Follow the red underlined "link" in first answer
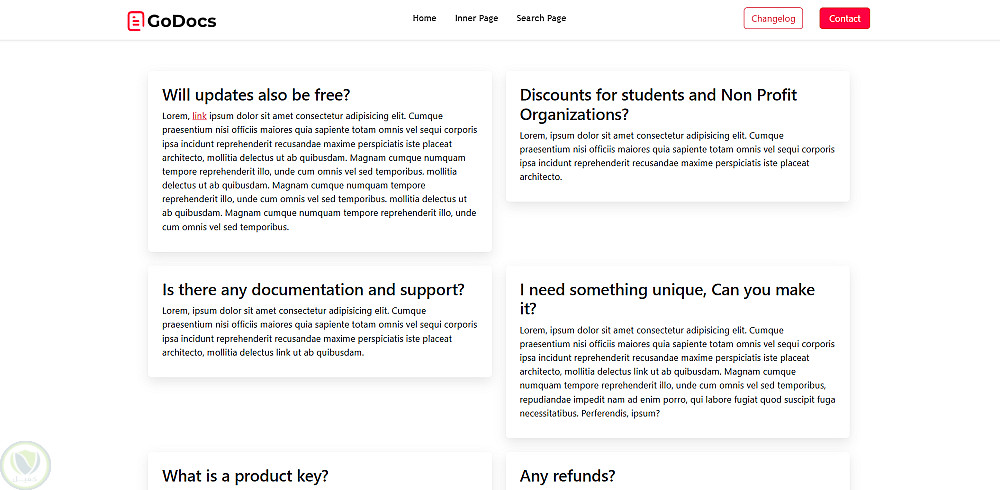This screenshot has width=1000, height=490. tap(199, 116)
